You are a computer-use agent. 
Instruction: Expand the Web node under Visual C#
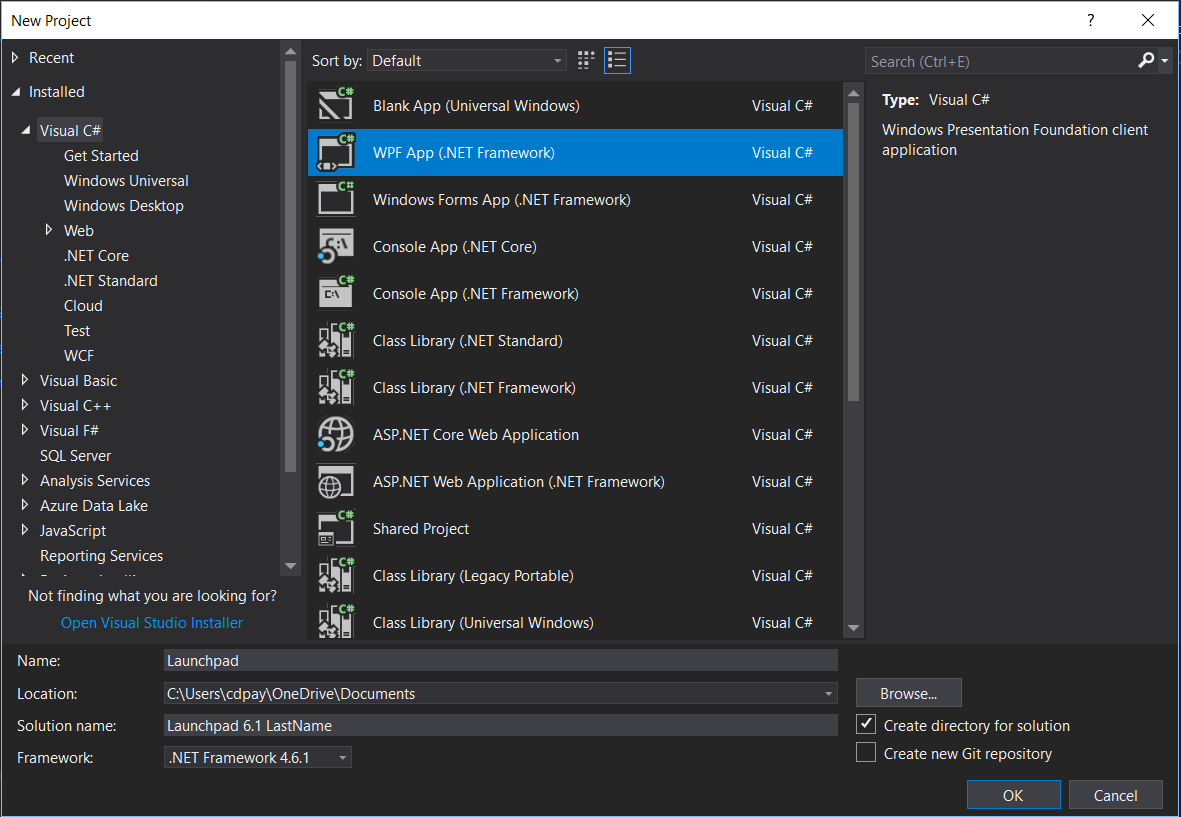(49, 230)
